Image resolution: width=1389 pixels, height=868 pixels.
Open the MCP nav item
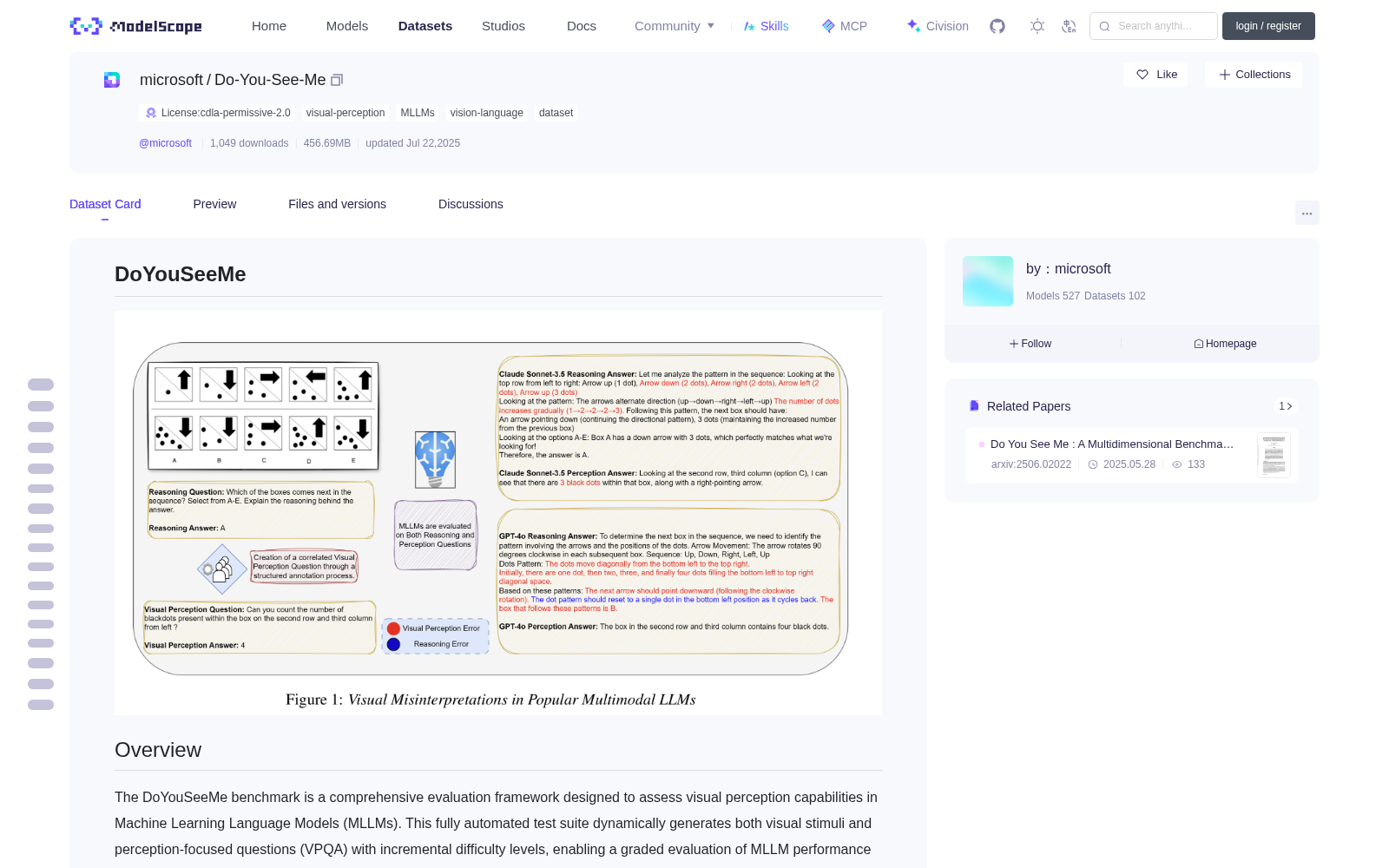(x=845, y=26)
